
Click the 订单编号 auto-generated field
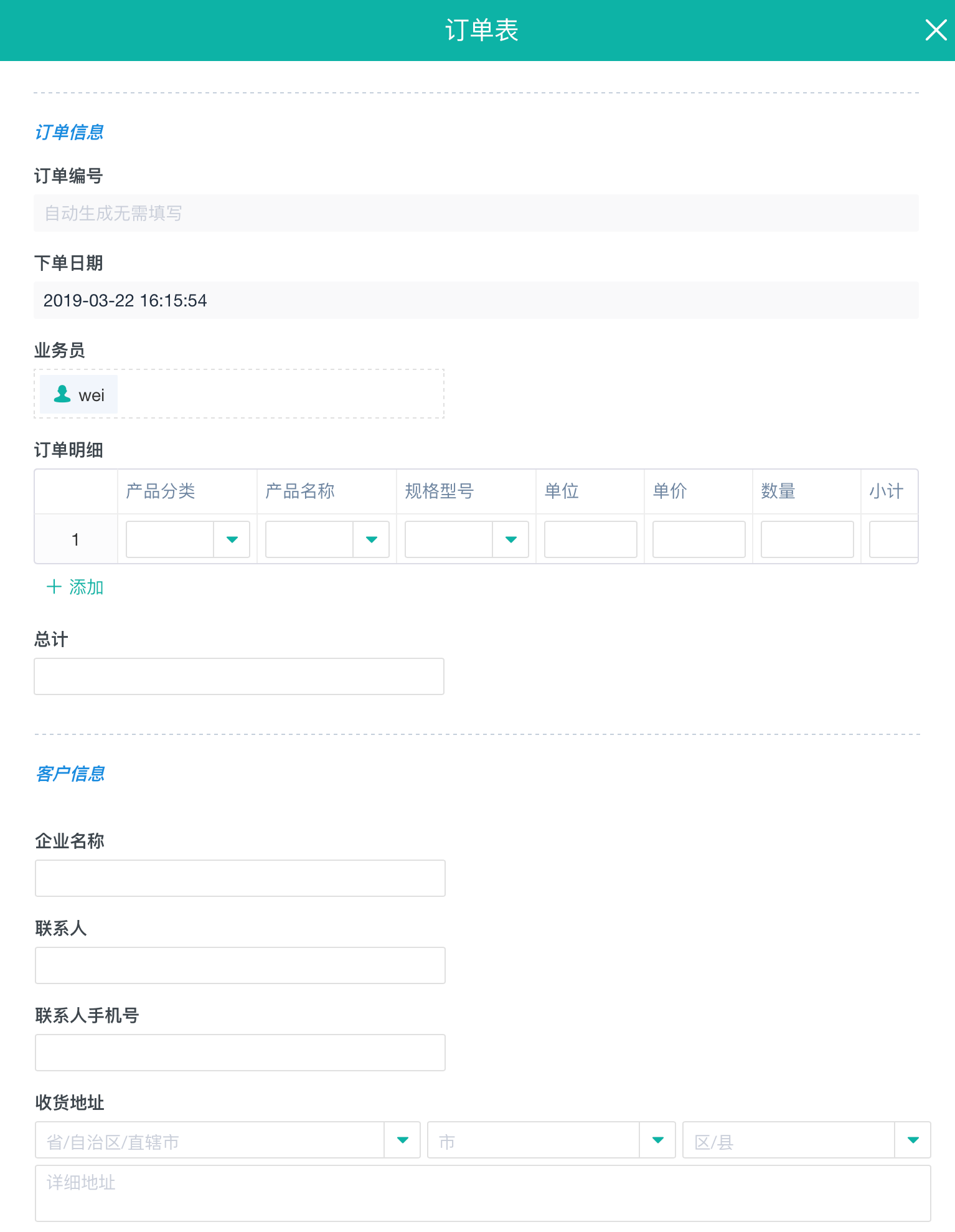(476, 213)
